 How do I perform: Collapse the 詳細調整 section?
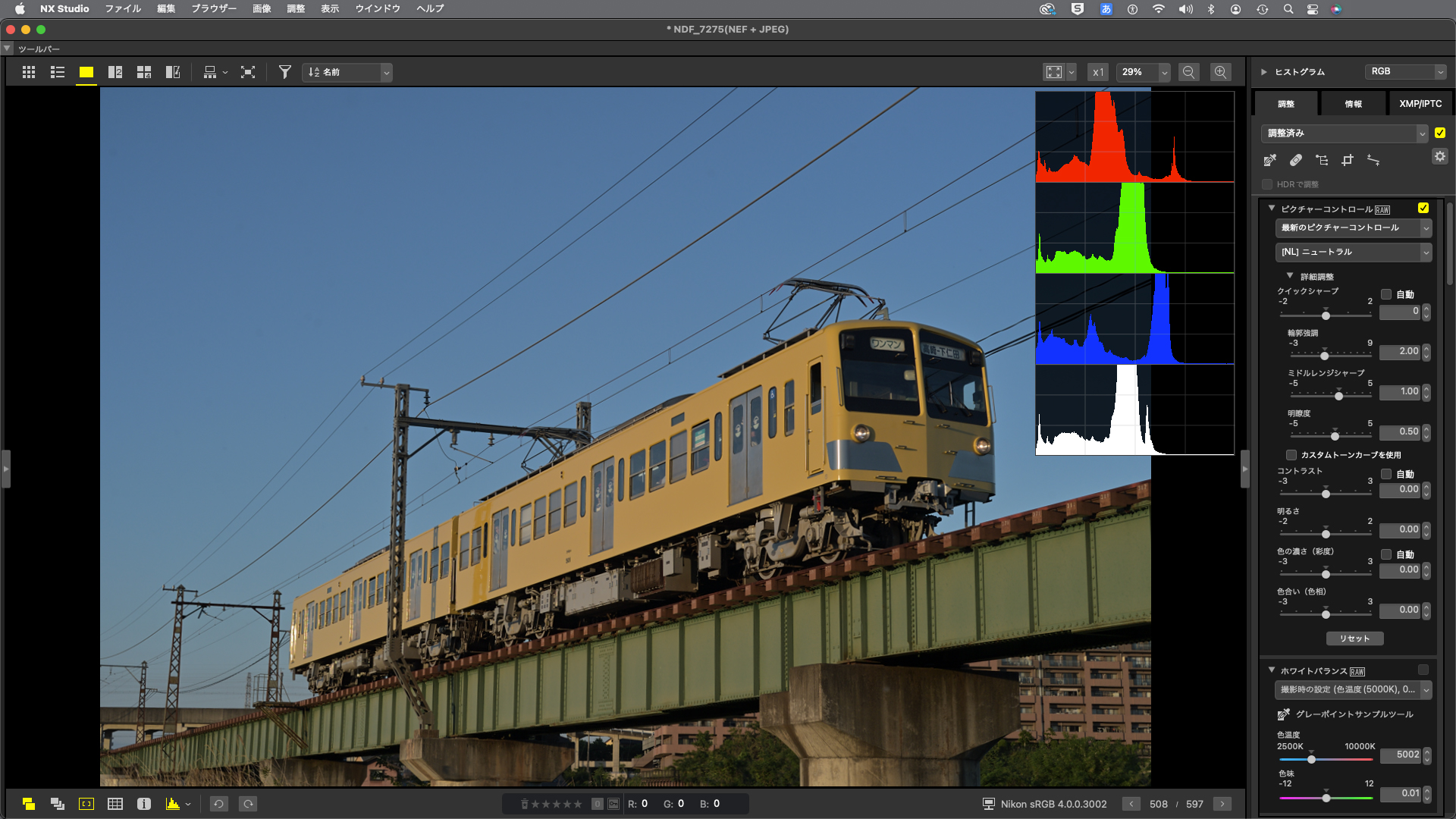click(1290, 276)
